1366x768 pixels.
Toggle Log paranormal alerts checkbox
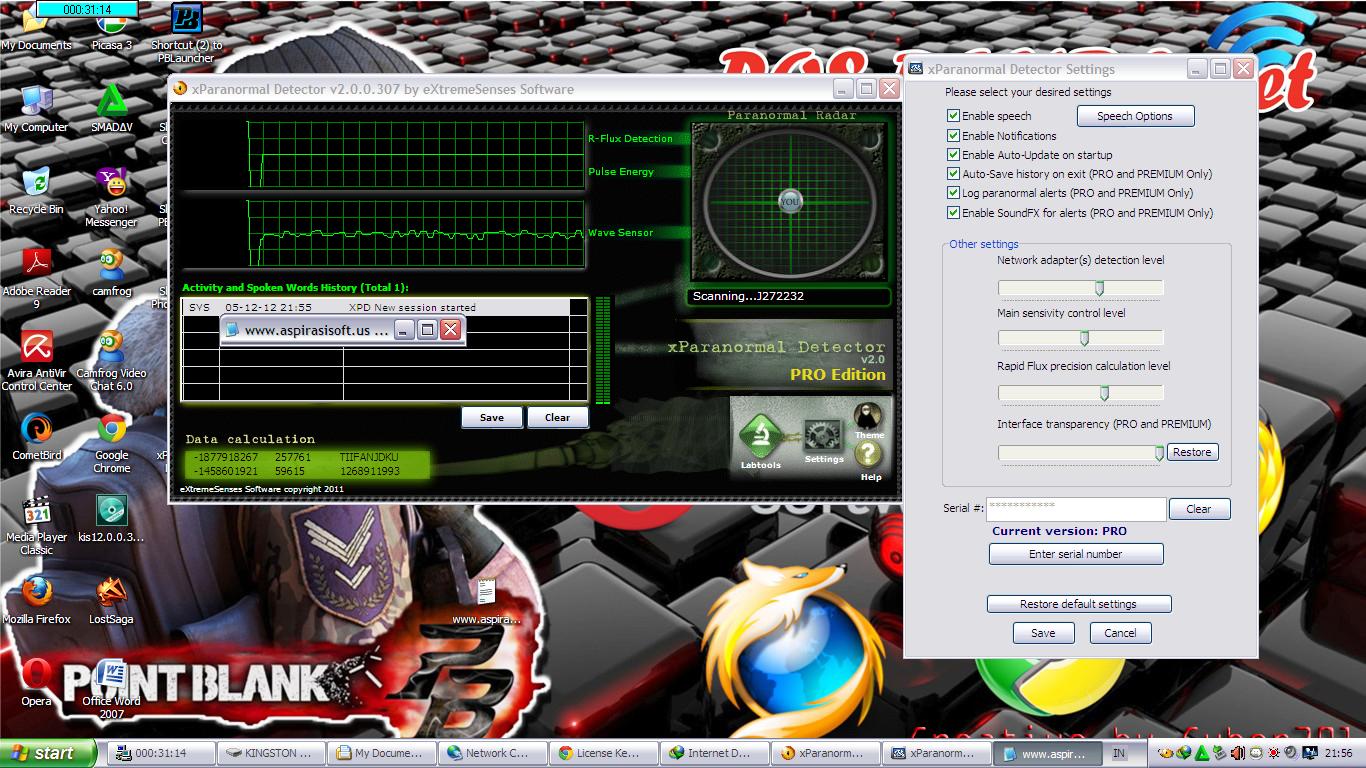click(x=954, y=193)
